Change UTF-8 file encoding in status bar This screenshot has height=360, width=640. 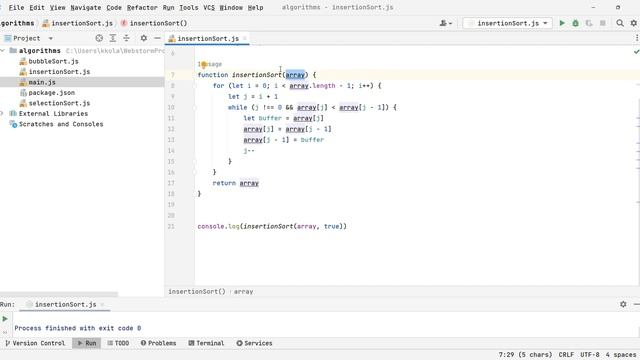(x=590, y=355)
